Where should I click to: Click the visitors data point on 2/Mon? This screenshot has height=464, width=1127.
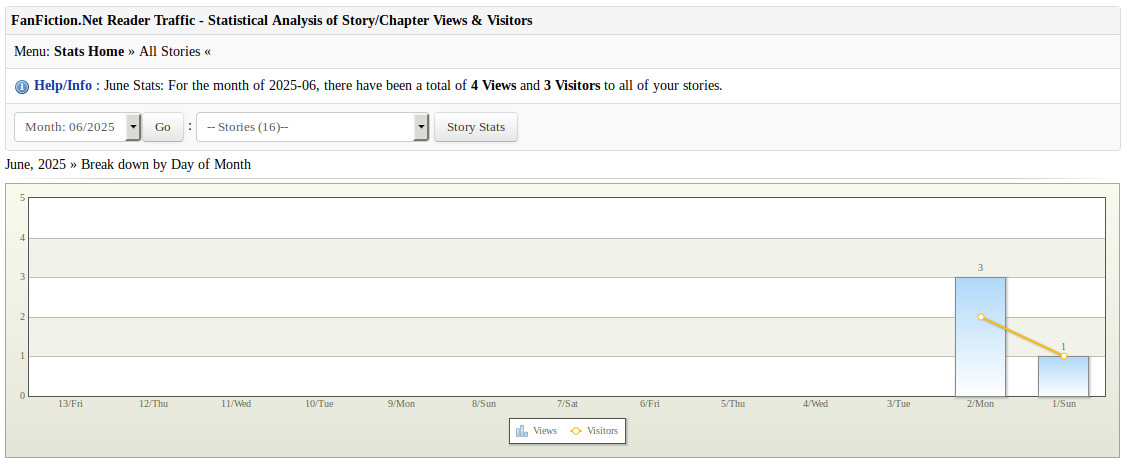(980, 317)
